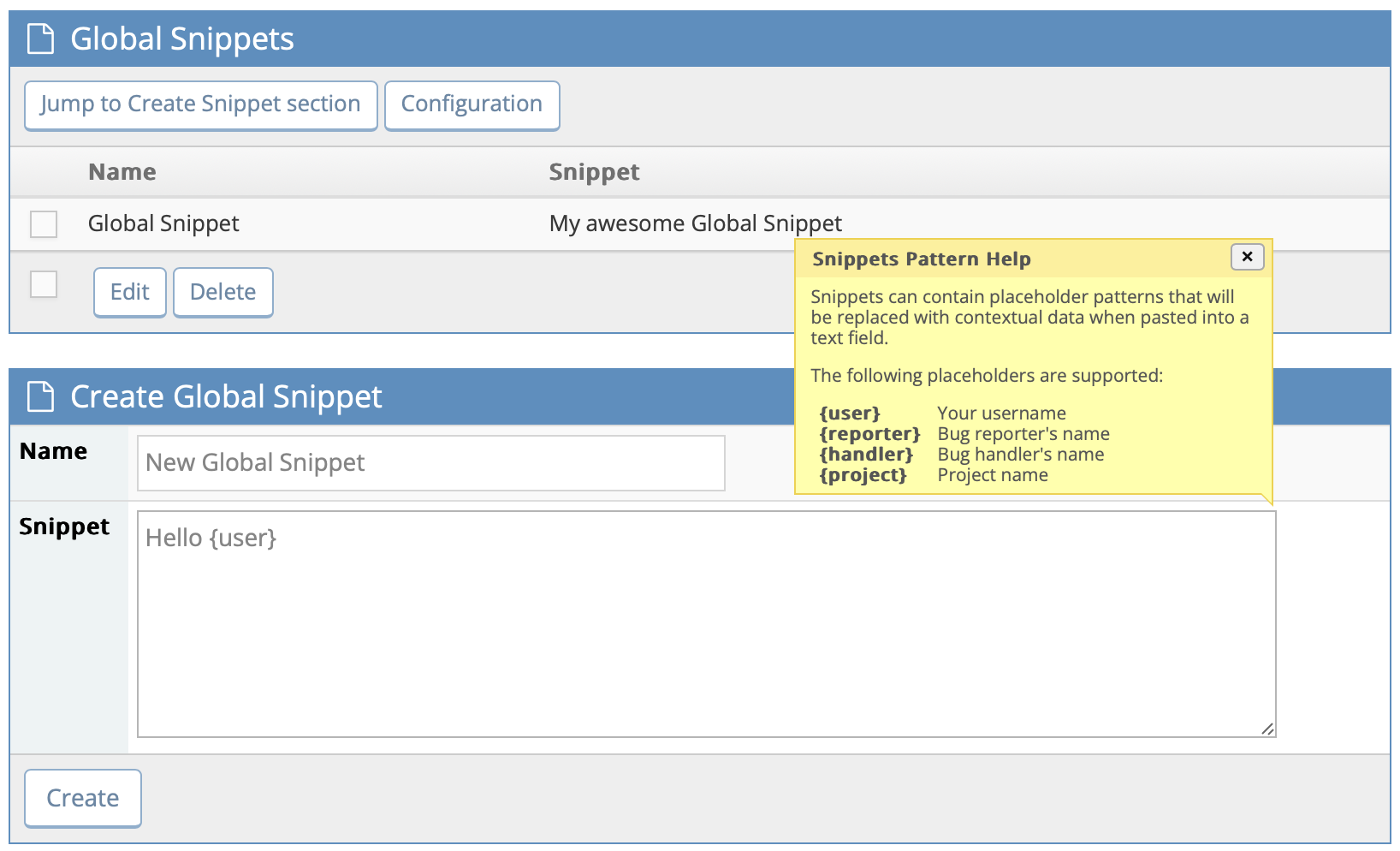Click the {handler} placeholder in help
The image size is (1400, 851).
pyautogui.click(x=866, y=455)
